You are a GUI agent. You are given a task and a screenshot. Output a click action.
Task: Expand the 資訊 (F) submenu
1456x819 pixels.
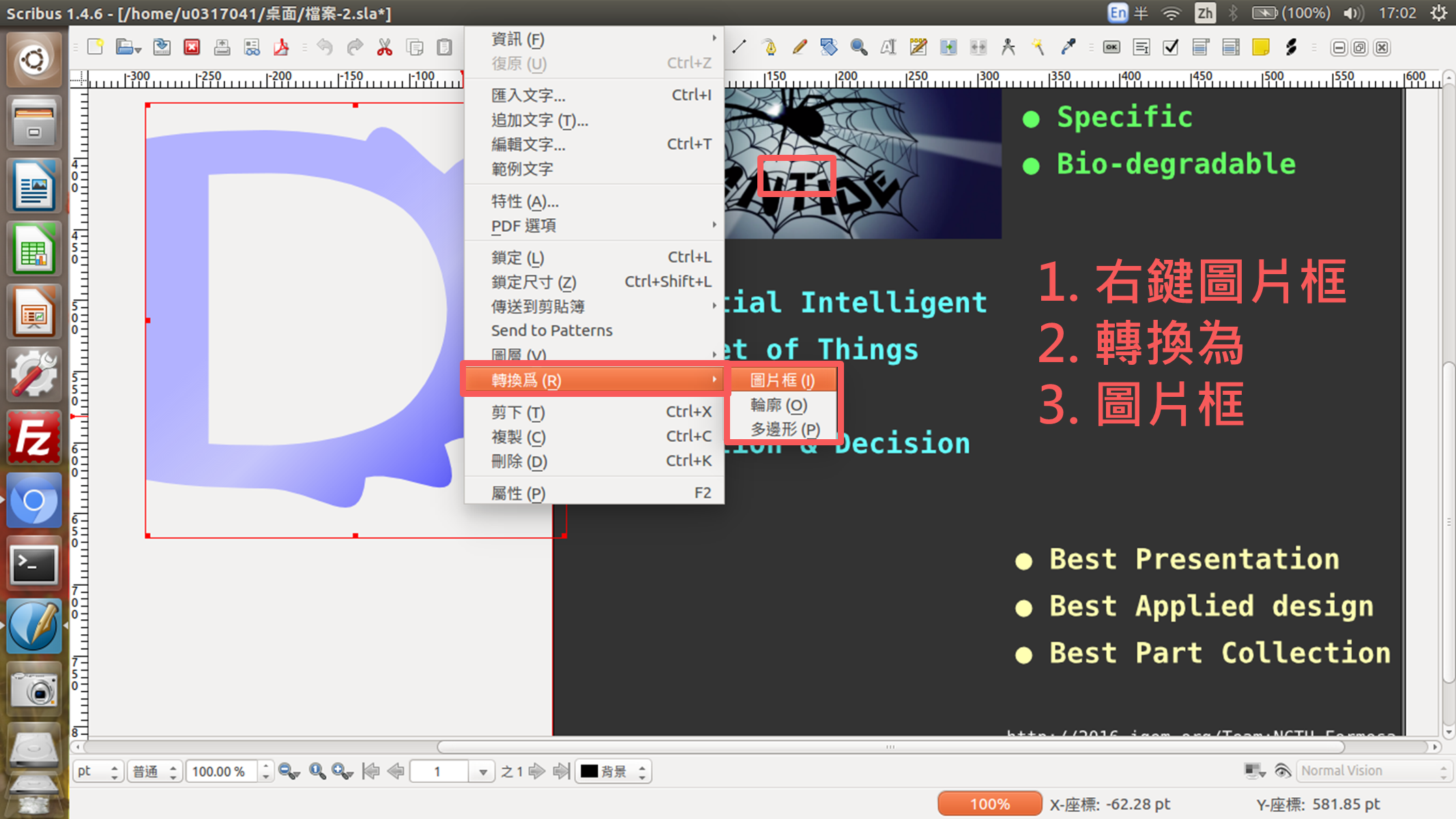point(594,39)
